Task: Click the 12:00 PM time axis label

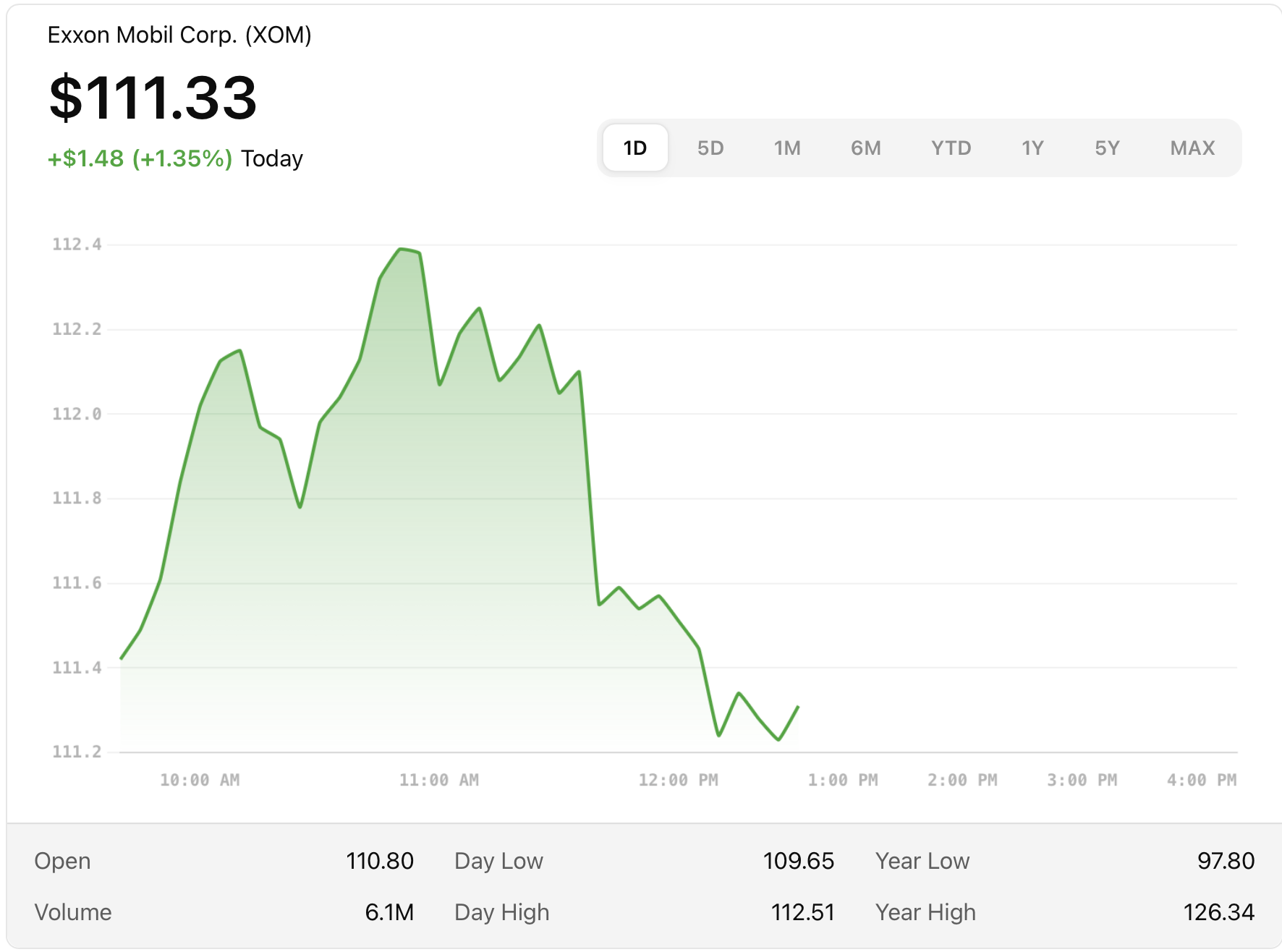Action: point(678,780)
